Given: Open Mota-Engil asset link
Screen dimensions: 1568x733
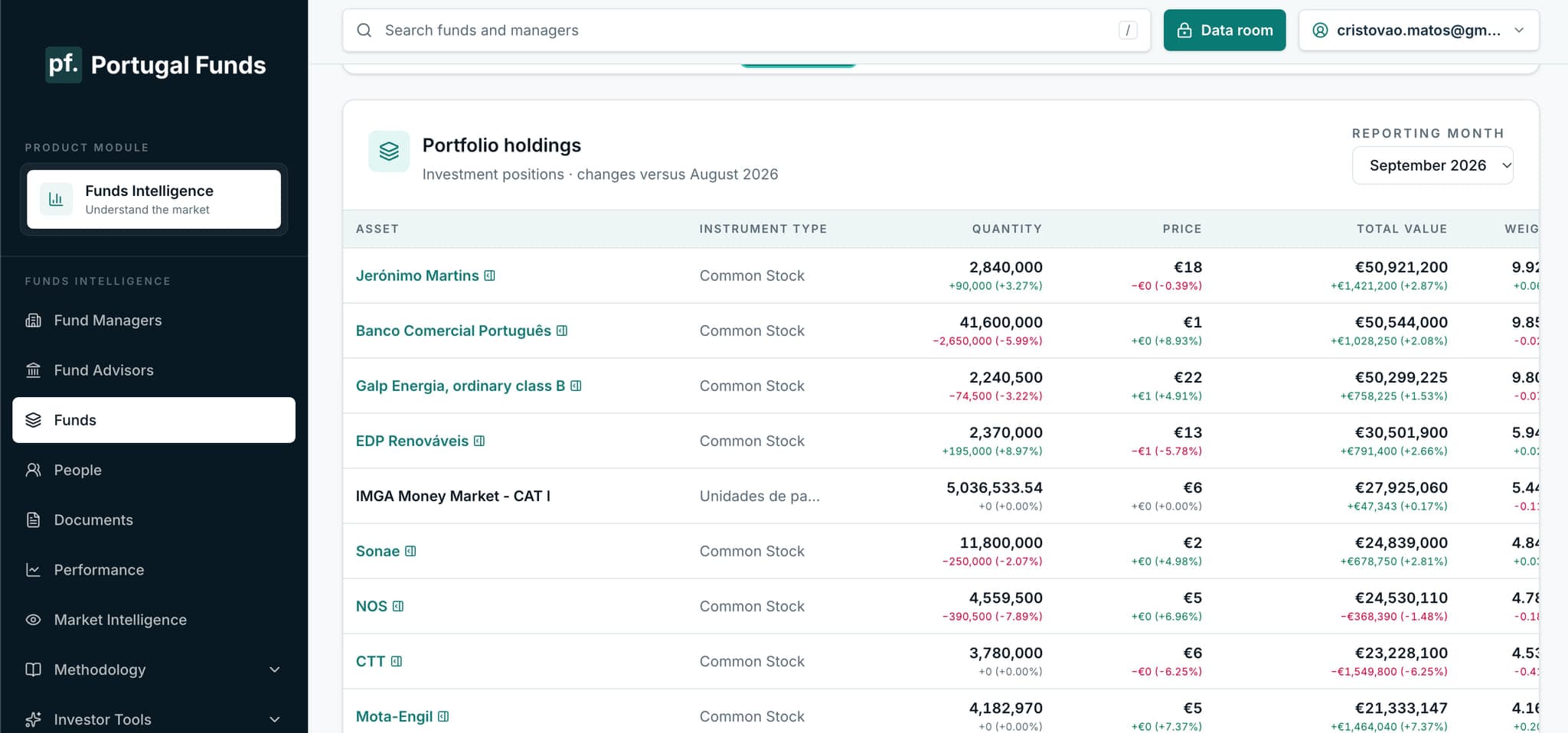Looking at the screenshot, I should click(x=394, y=716).
